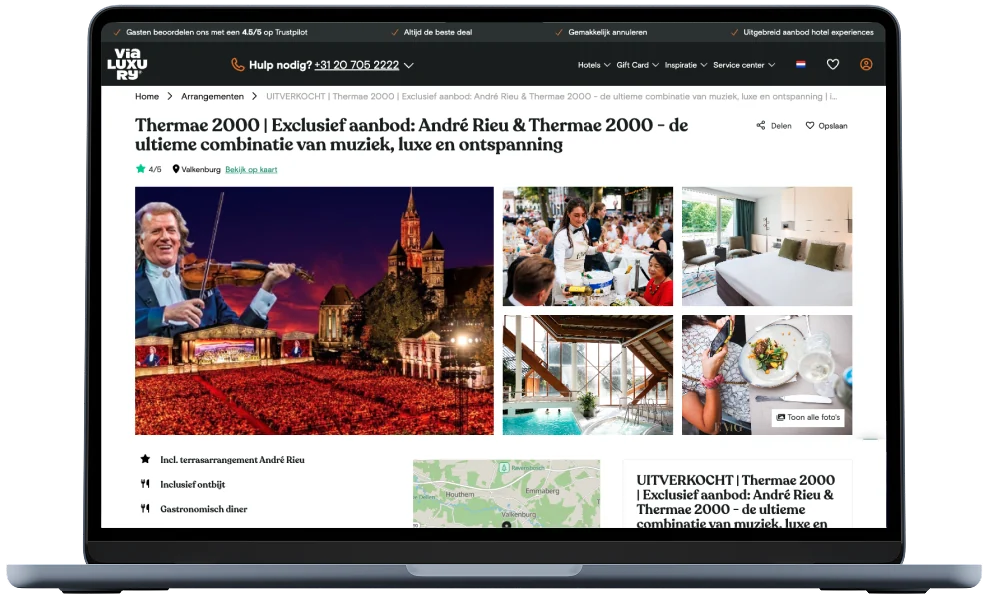Click the Trustpilot 4.5/5 rating text
This screenshot has width=989, height=599.
tap(216, 32)
